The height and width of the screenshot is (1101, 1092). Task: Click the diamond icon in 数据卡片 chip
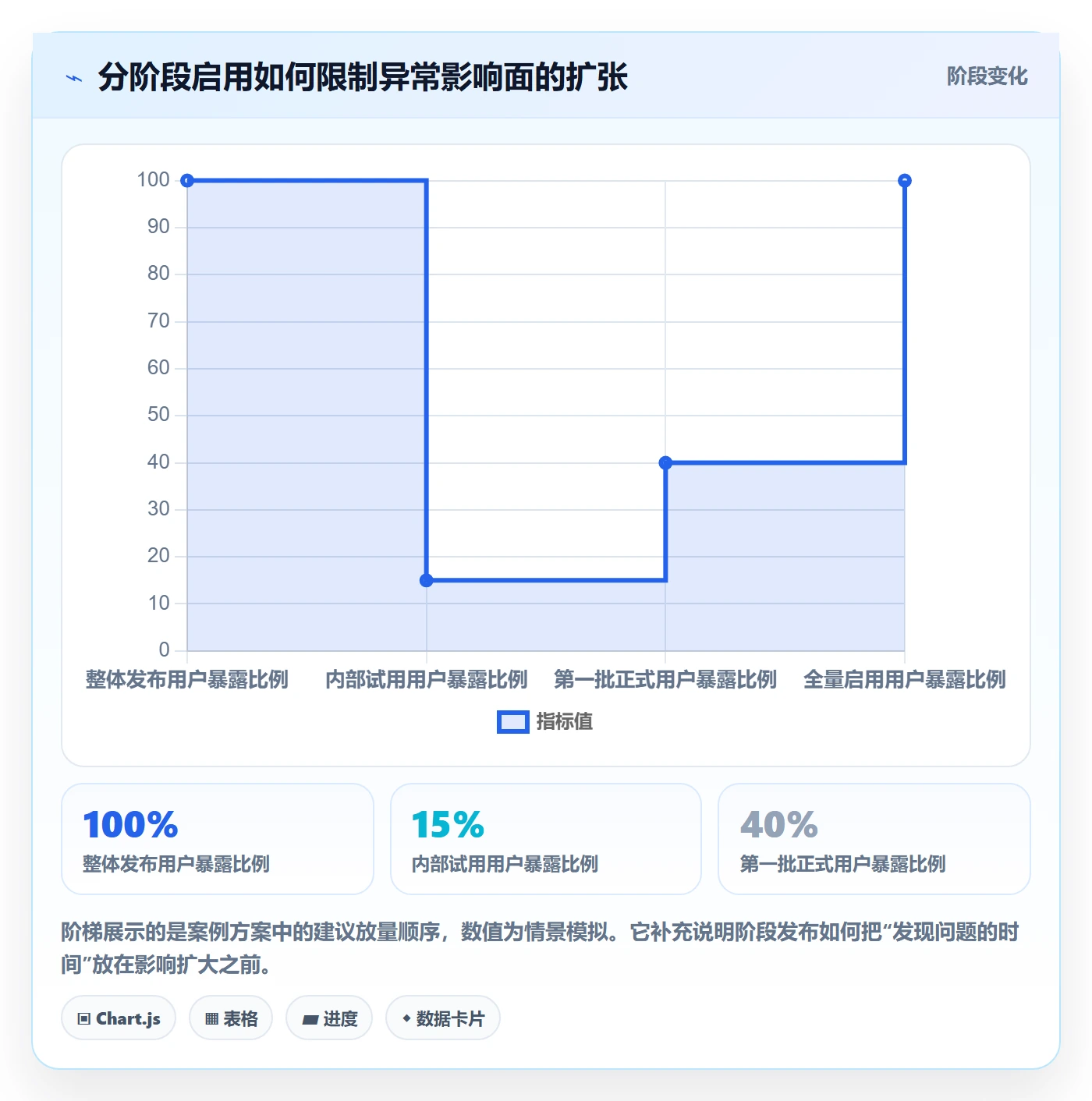pyautogui.click(x=406, y=1018)
